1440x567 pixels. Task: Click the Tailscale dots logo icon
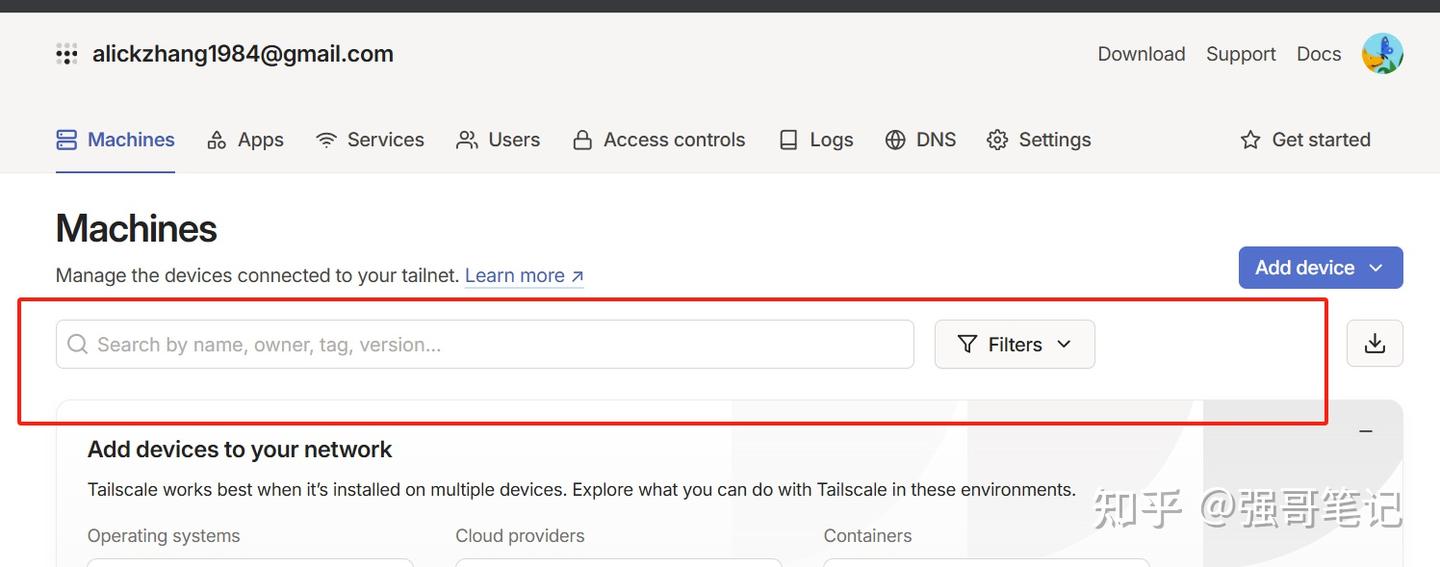click(x=67, y=54)
